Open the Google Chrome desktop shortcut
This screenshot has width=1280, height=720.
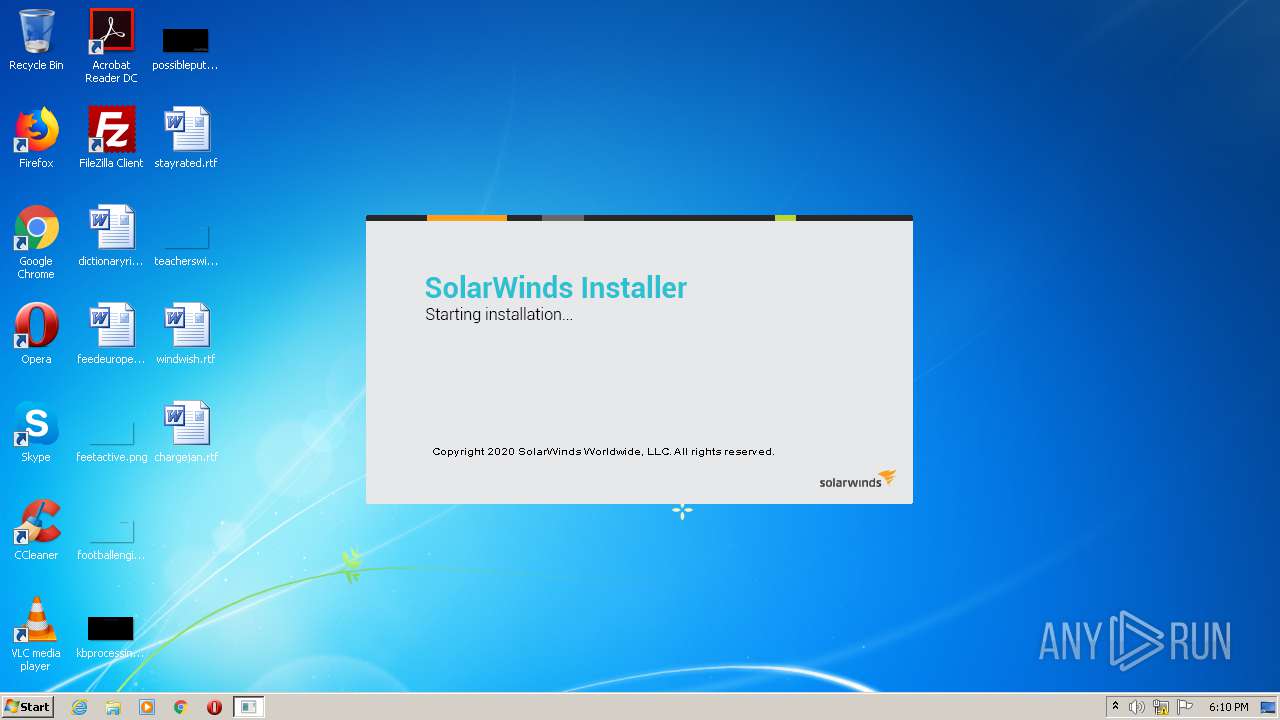pyautogui.click(x=36, y=242)
